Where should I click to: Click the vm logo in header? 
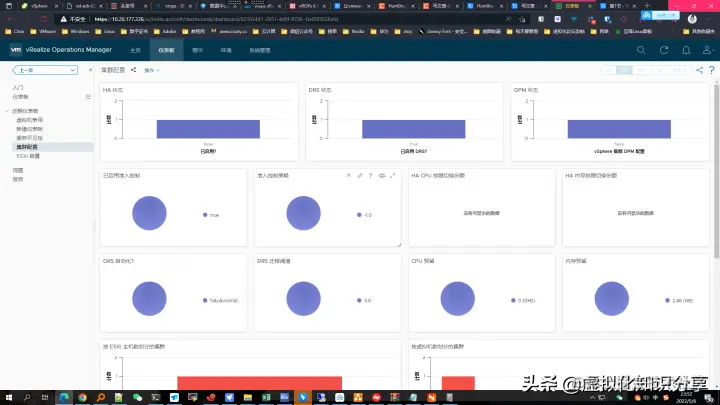click(x=16, y=50)
